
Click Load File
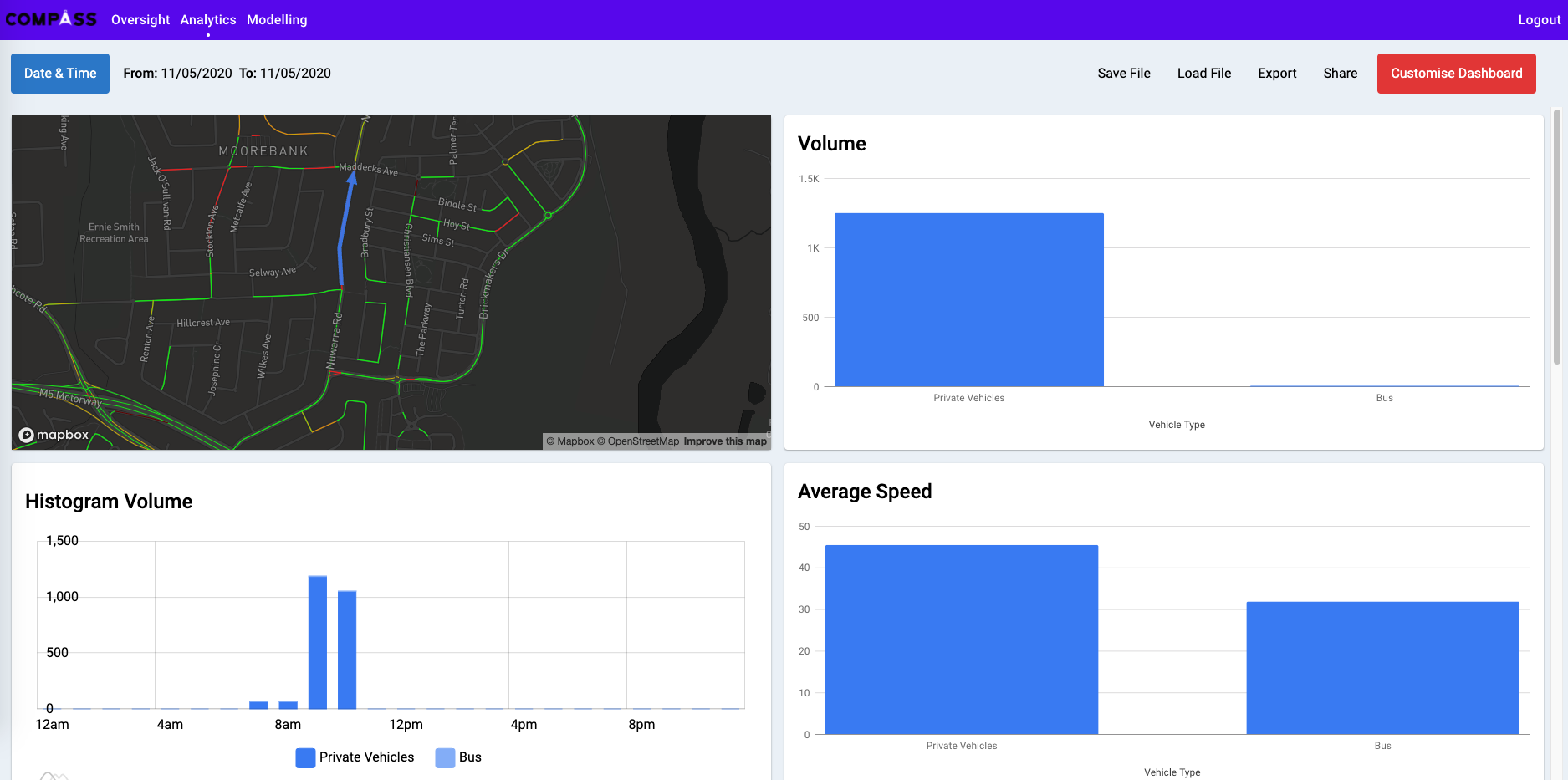click(x=1204, y=74)
